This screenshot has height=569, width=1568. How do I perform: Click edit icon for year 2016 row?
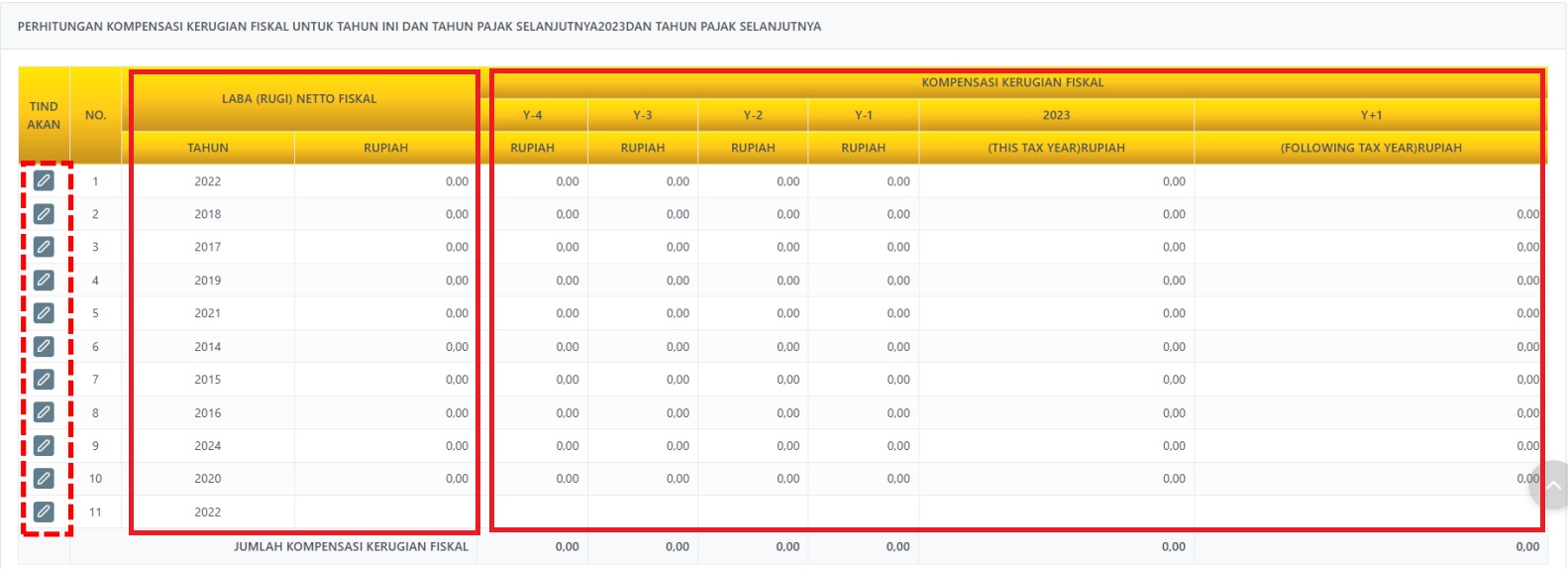[44, 412]
